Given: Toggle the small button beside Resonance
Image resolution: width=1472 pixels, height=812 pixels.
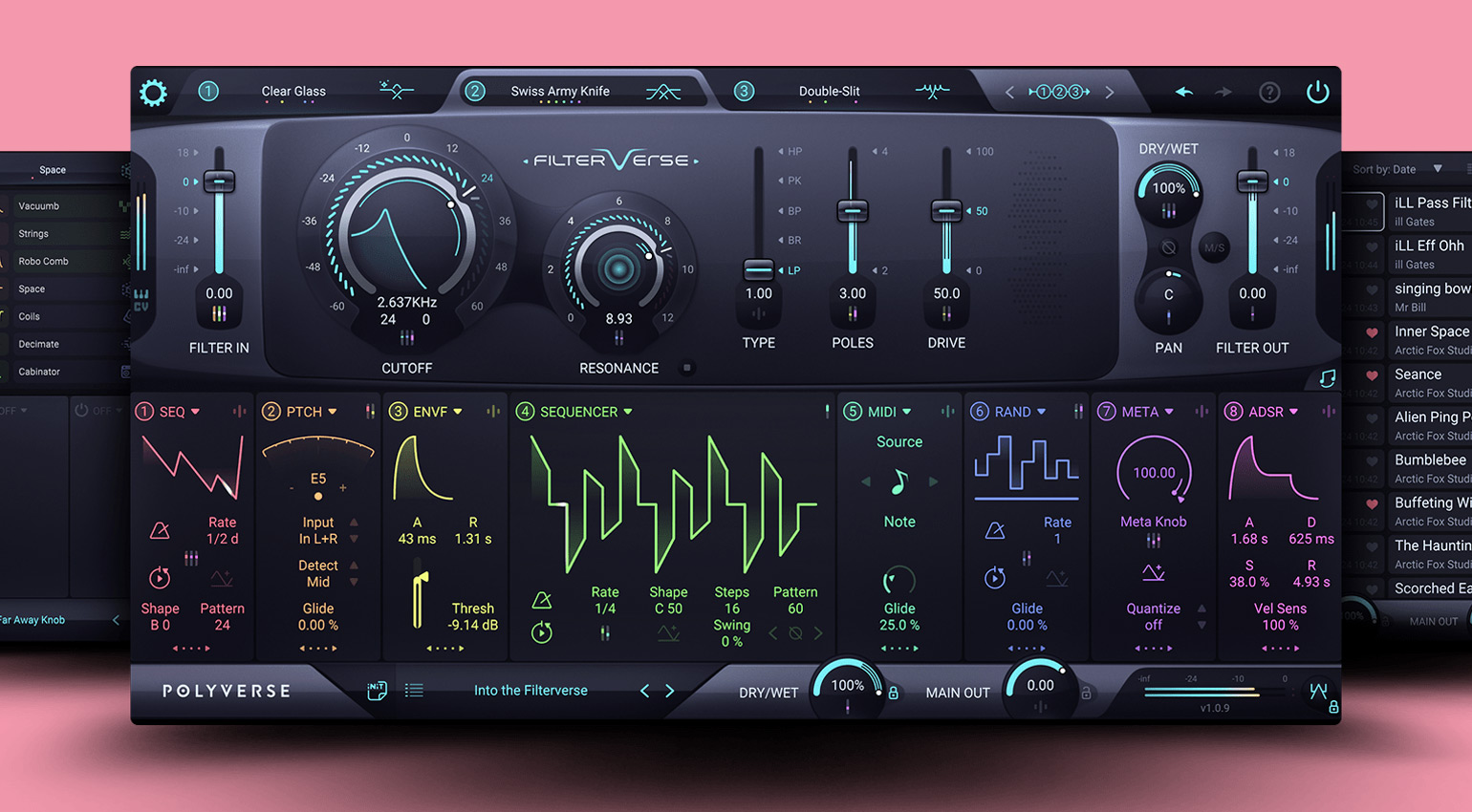Looking at the screenshot, I should point(686,368).
